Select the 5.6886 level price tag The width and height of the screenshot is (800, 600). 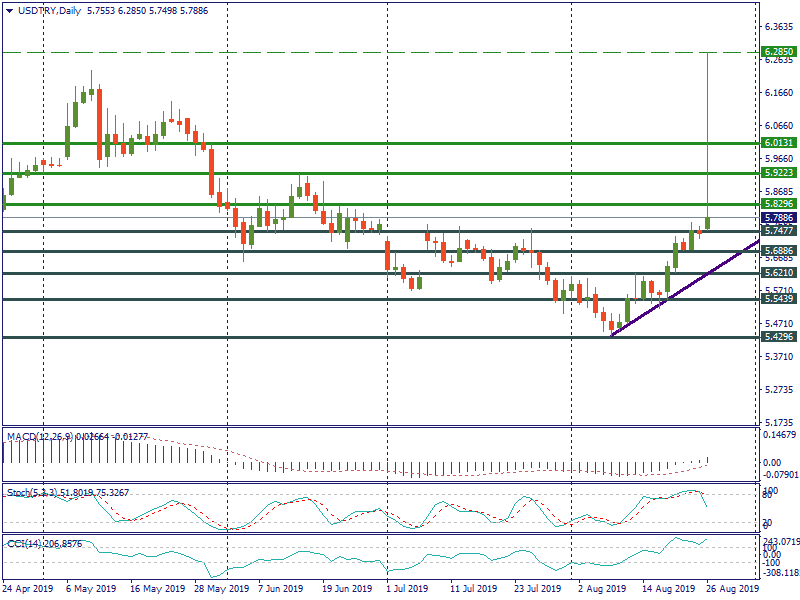(x=777, y=250)
